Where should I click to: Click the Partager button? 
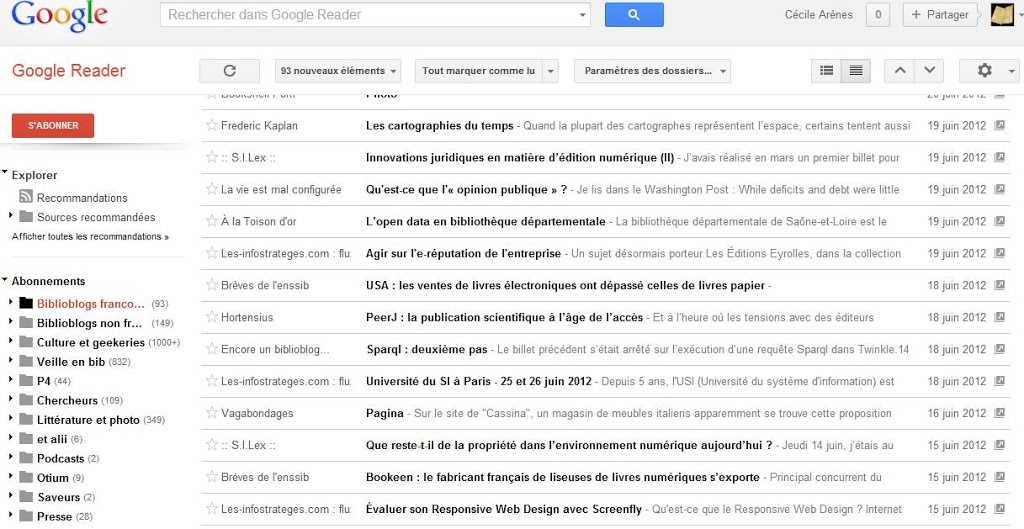(940, 14)
